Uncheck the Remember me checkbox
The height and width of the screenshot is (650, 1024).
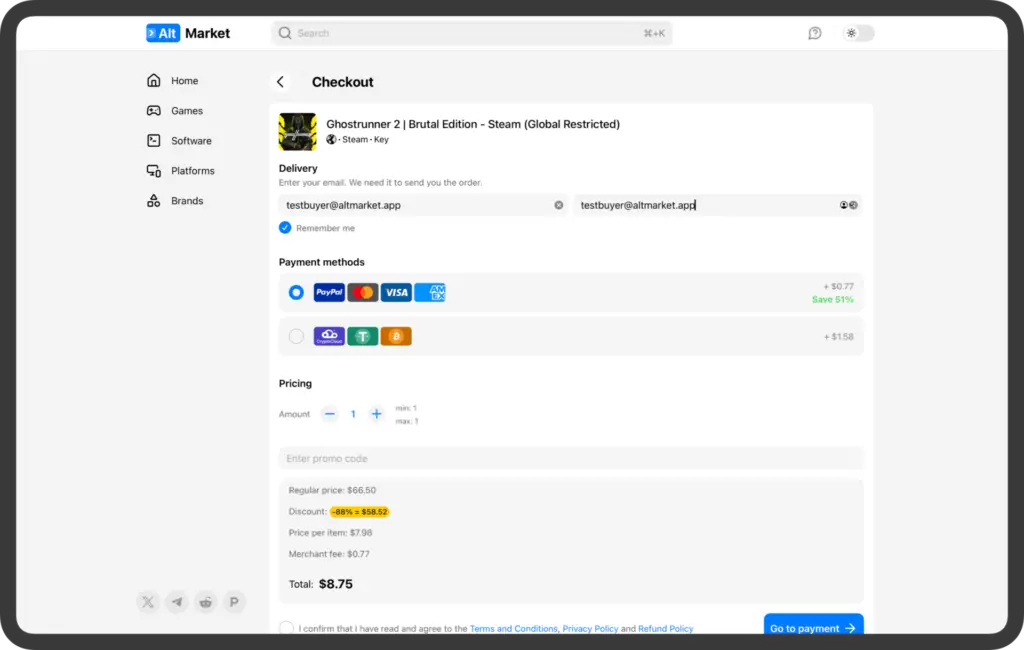[x=285, y=227]
